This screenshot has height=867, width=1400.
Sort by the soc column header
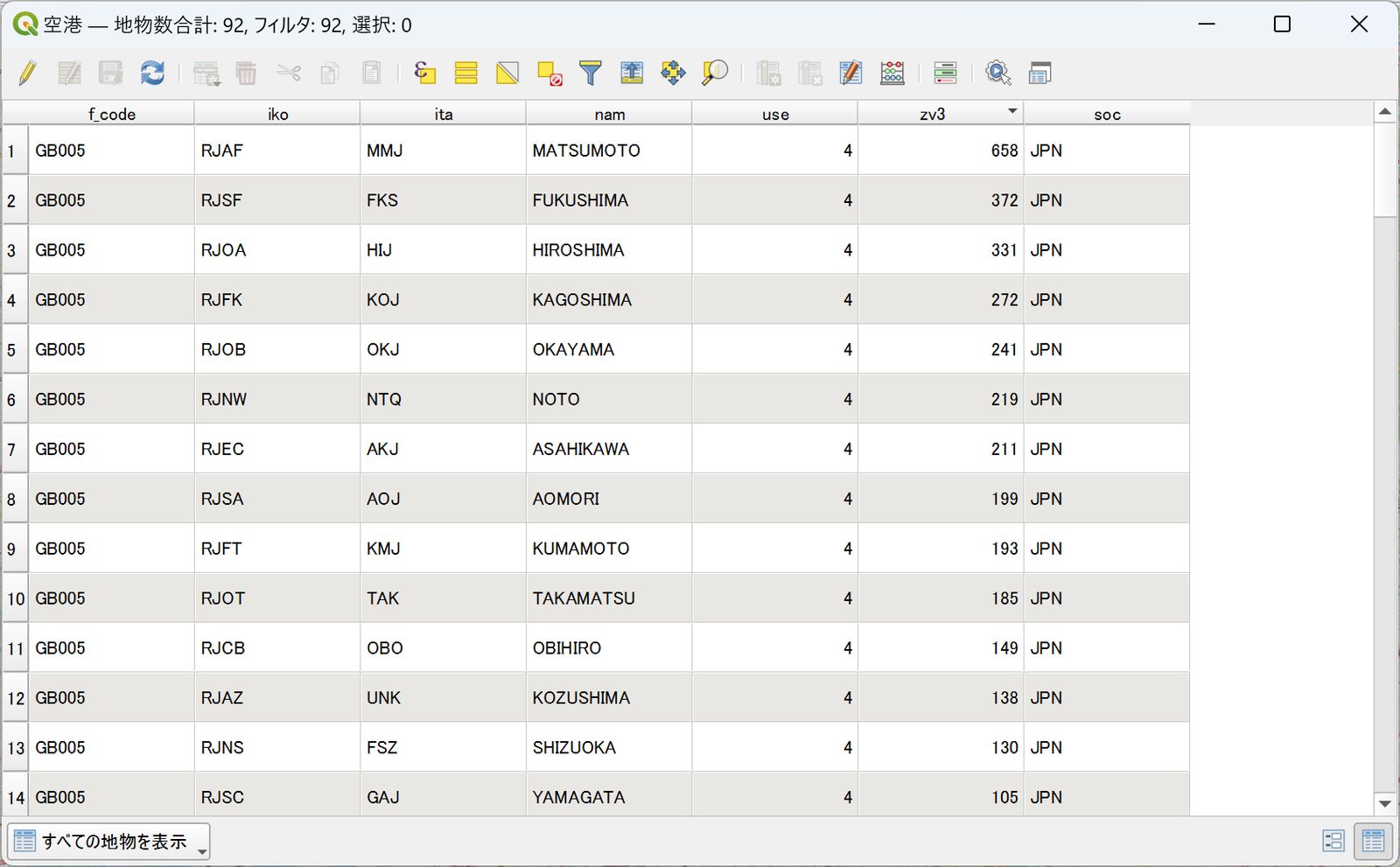[x=1107, y=114]
